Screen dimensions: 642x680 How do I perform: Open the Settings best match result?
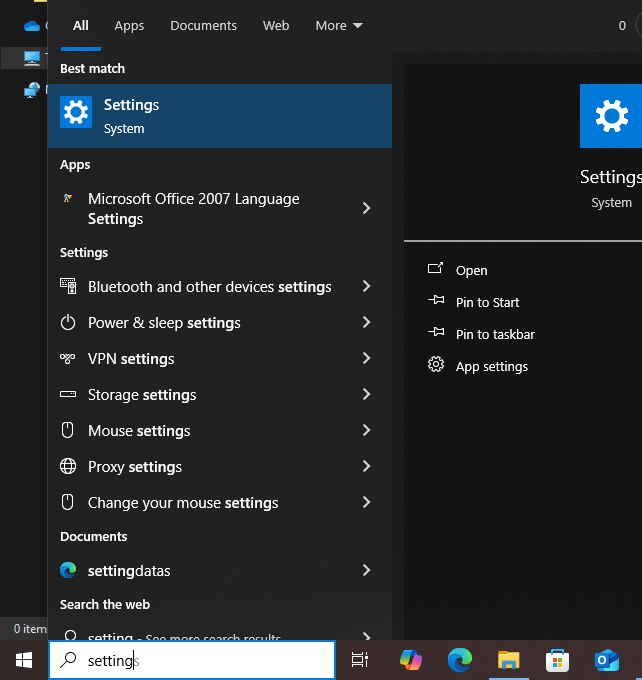point(219,116)
